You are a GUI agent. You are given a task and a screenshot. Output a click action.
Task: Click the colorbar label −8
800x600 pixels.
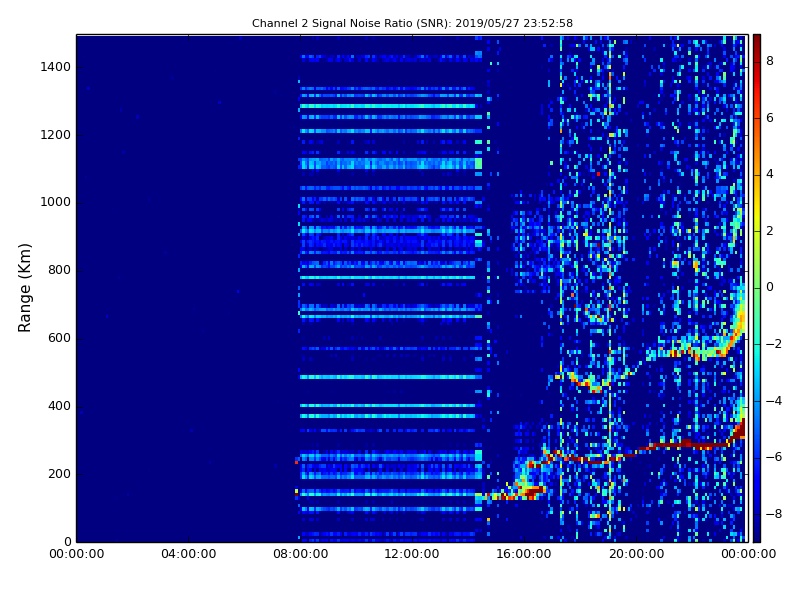(x=773, y=514)
